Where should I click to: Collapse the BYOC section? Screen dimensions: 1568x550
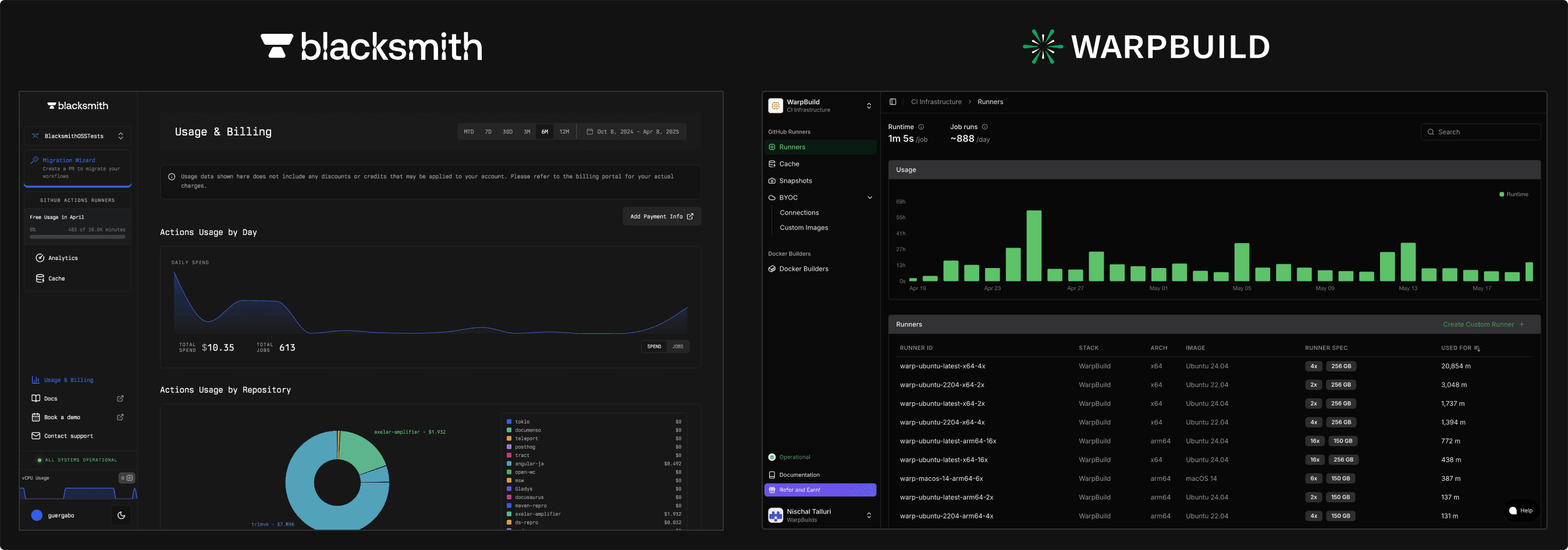click(x=870, y=197)
